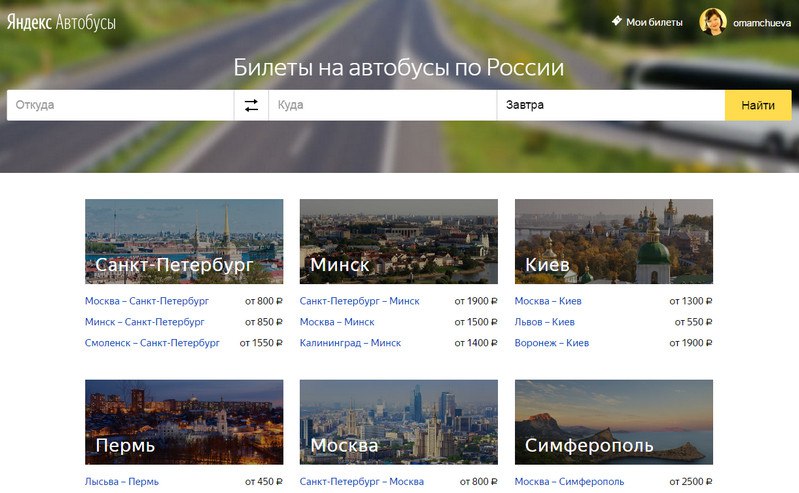This screenshot has width=799, height=493.
Task: Select route Минск – Санкт-Петербург
Action: [145, 322]
